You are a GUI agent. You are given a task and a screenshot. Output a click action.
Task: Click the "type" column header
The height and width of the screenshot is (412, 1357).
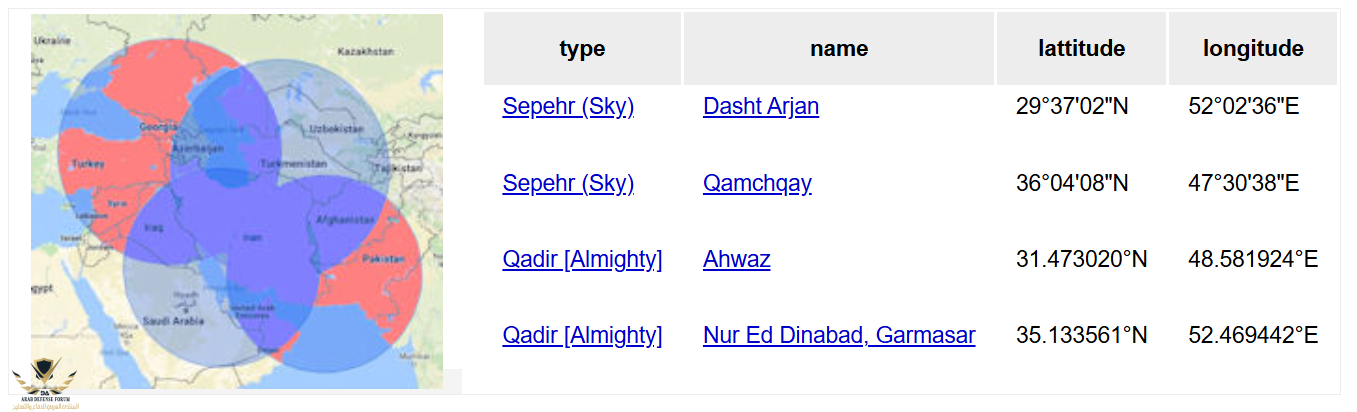pyautogui.click(x=582, y=48)
